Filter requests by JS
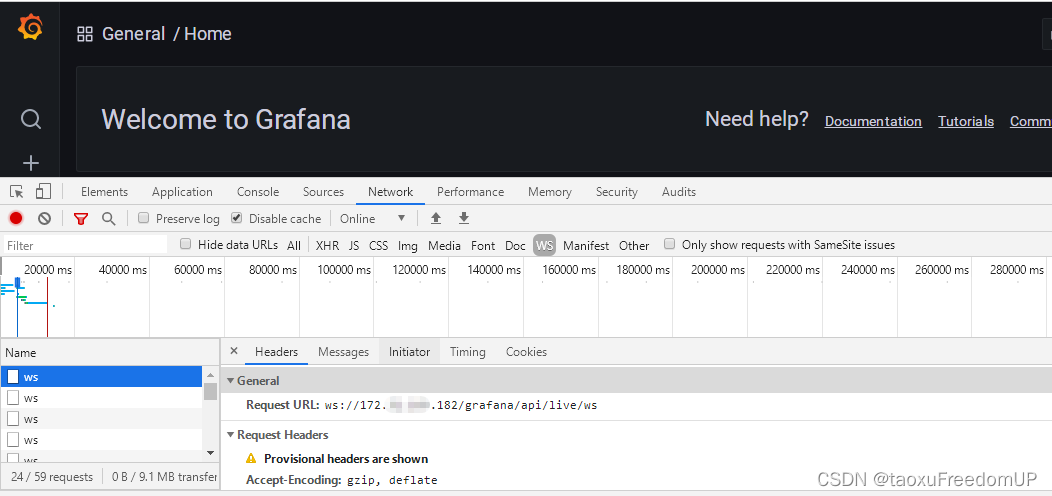This screenshot has height=496, width=1052. [354, 246]
